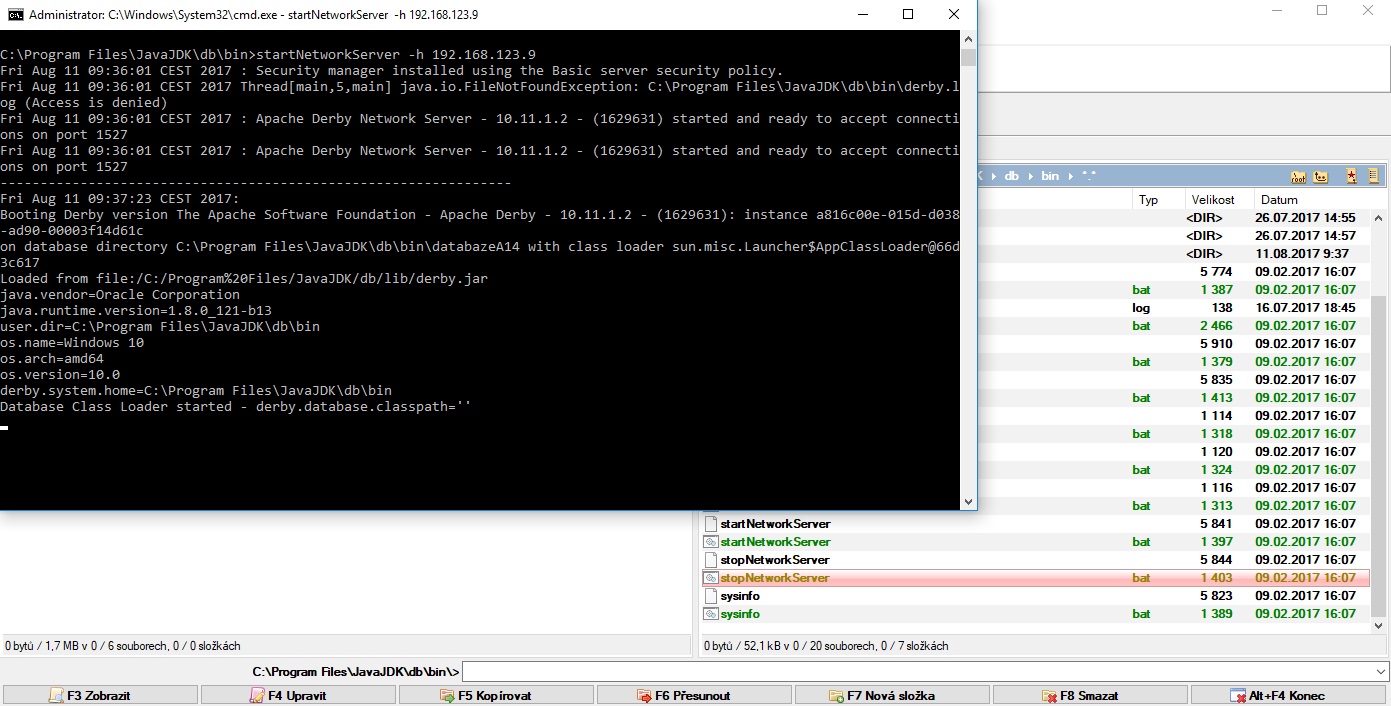Click icon of plain sysinfo file
The height and width of the screenshot is (706, 1391).
coord(711,596)
